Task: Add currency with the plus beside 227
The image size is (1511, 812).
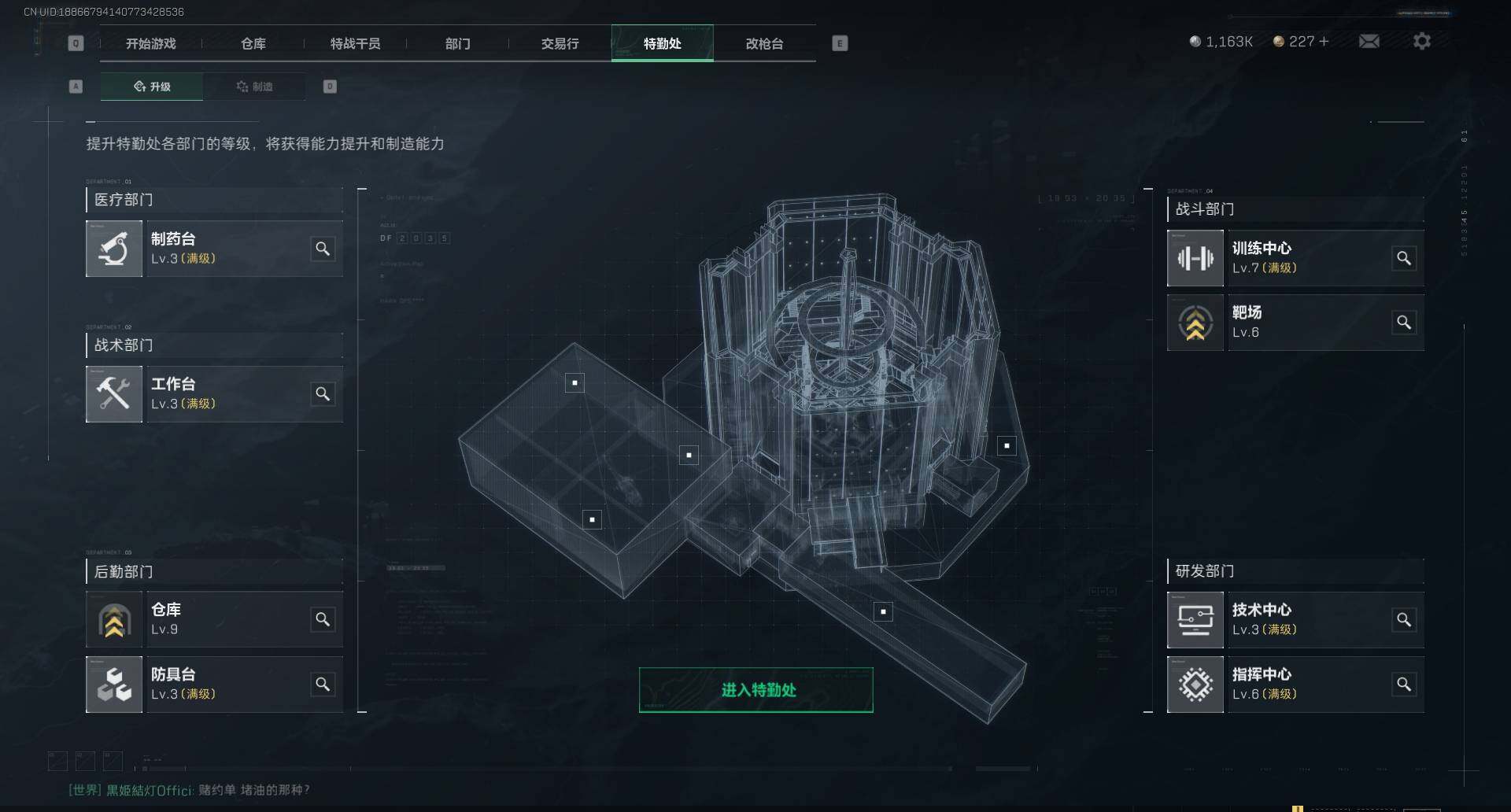Action: click(x=1324, y=41)
